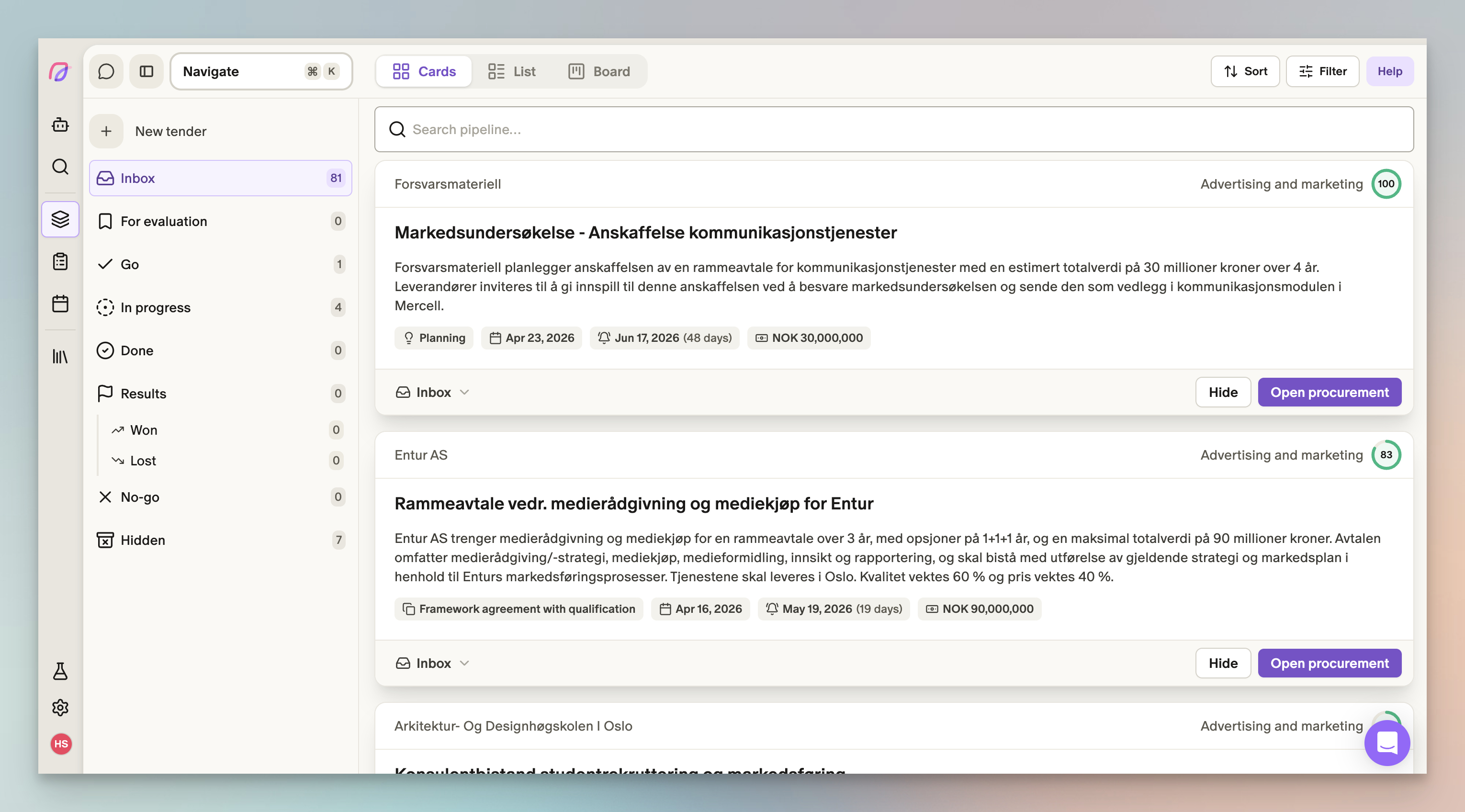Click the magnifier icon in the pipeline search
Image resolution: width=1465 pixels, height=812 pixels.
pyautogui.click(x=397, y=130)
